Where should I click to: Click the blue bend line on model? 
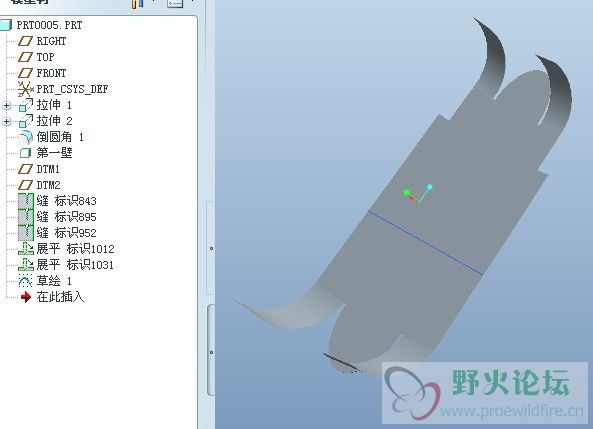tap(426, 242)
